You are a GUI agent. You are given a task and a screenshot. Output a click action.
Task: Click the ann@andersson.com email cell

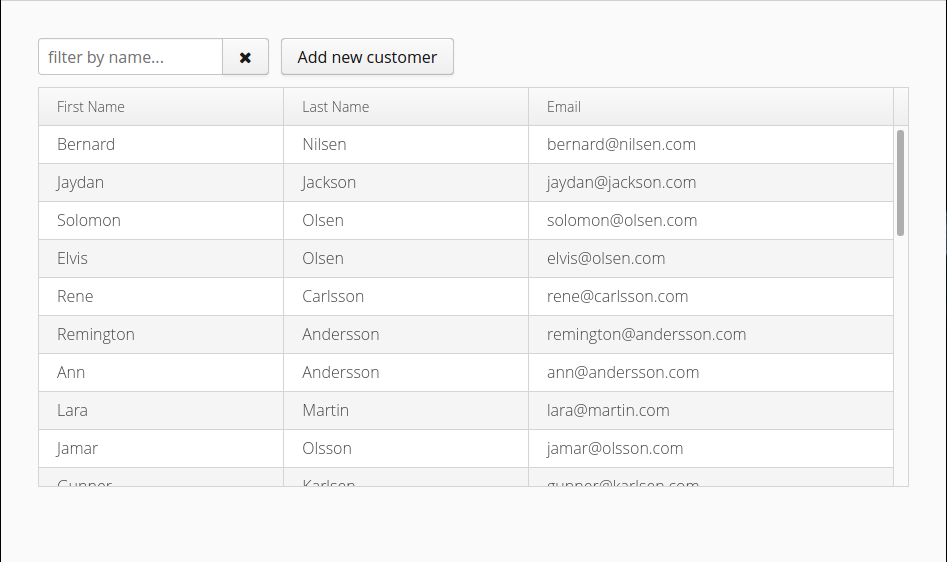click(623, 373)
